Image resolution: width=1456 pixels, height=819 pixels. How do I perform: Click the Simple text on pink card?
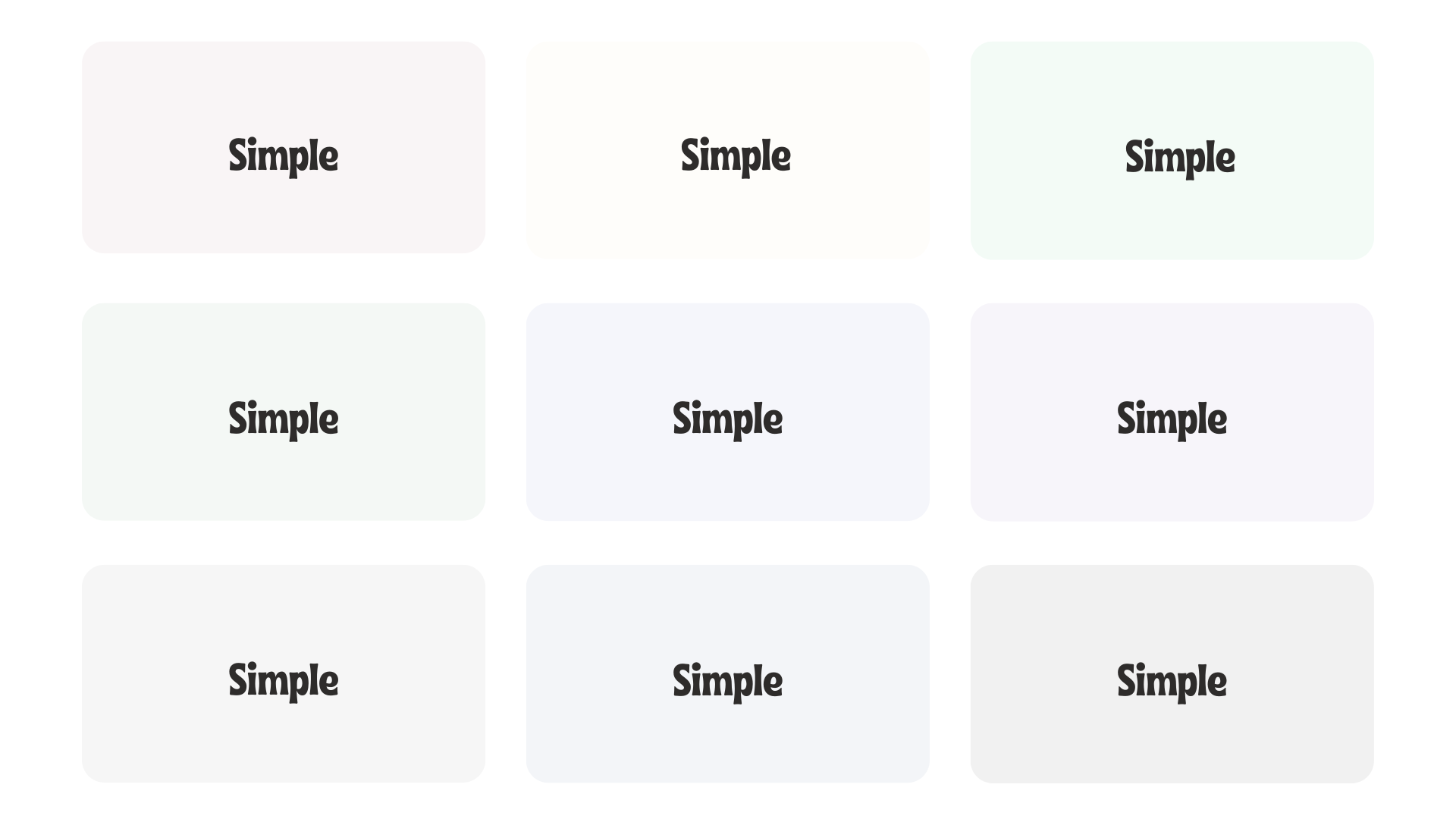pyautogui.click(x=284, y=156)
